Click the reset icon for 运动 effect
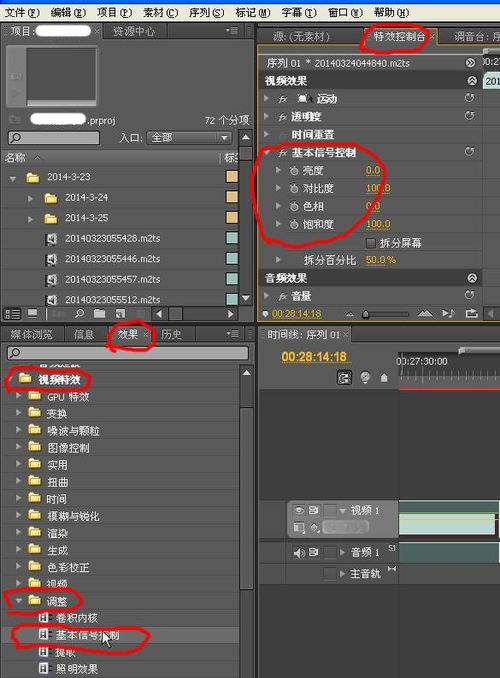Image resolution: width=500 pixels, height=678 pixels. tap(469, 98)
